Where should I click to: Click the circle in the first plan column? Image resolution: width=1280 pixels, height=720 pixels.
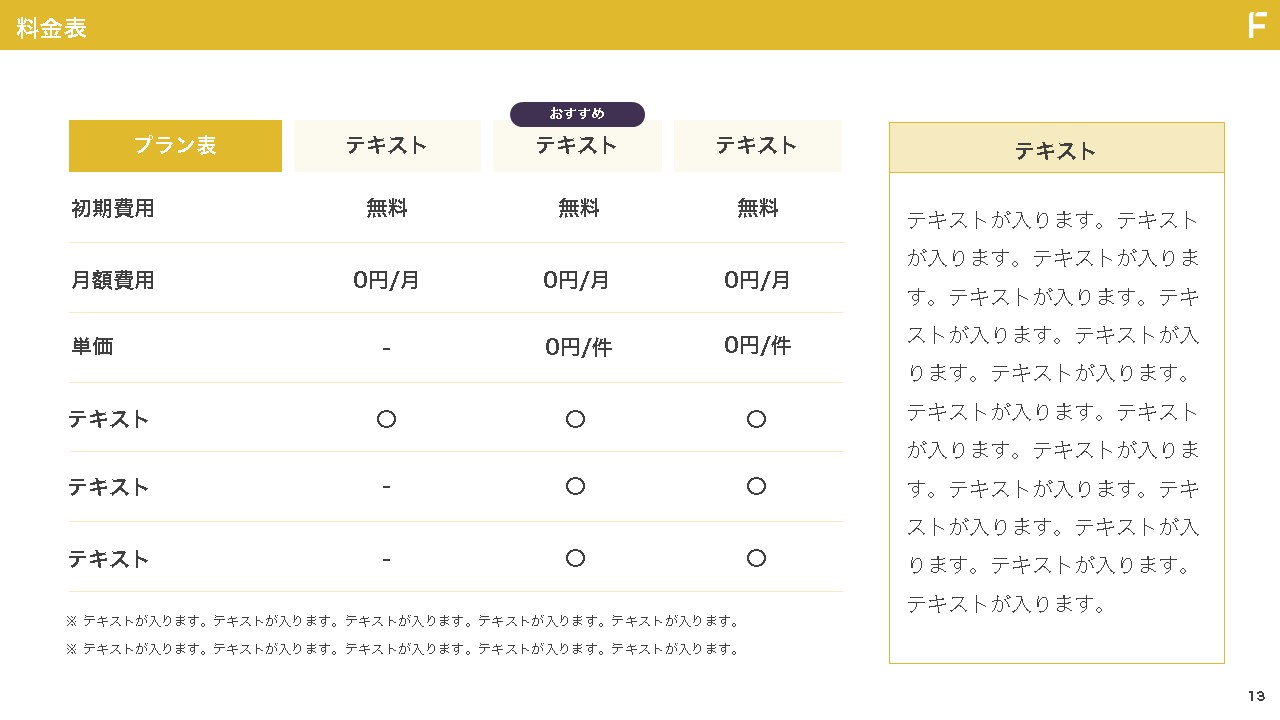coord(386,419)
